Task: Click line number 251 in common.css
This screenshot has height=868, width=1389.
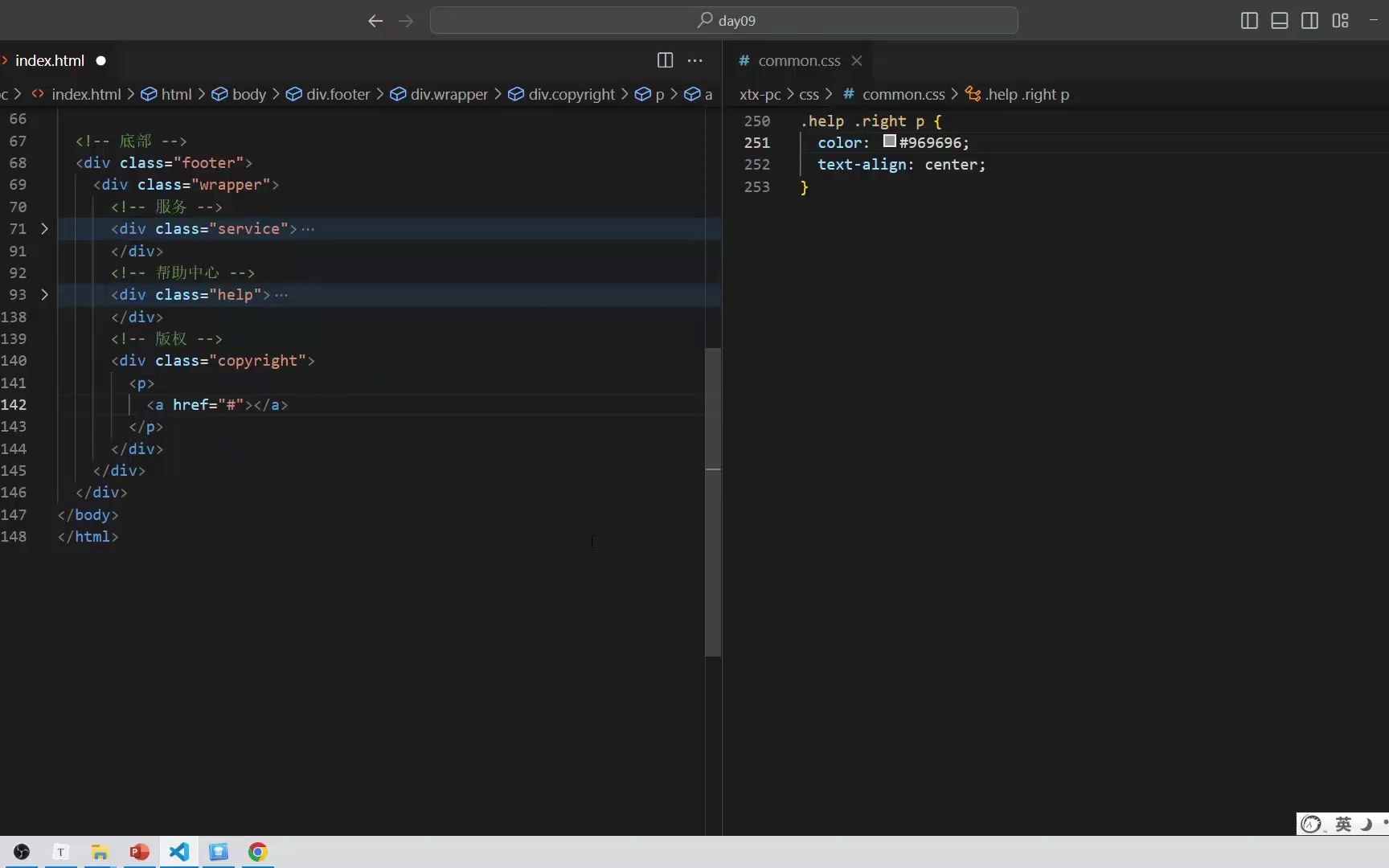Action: 756,143
